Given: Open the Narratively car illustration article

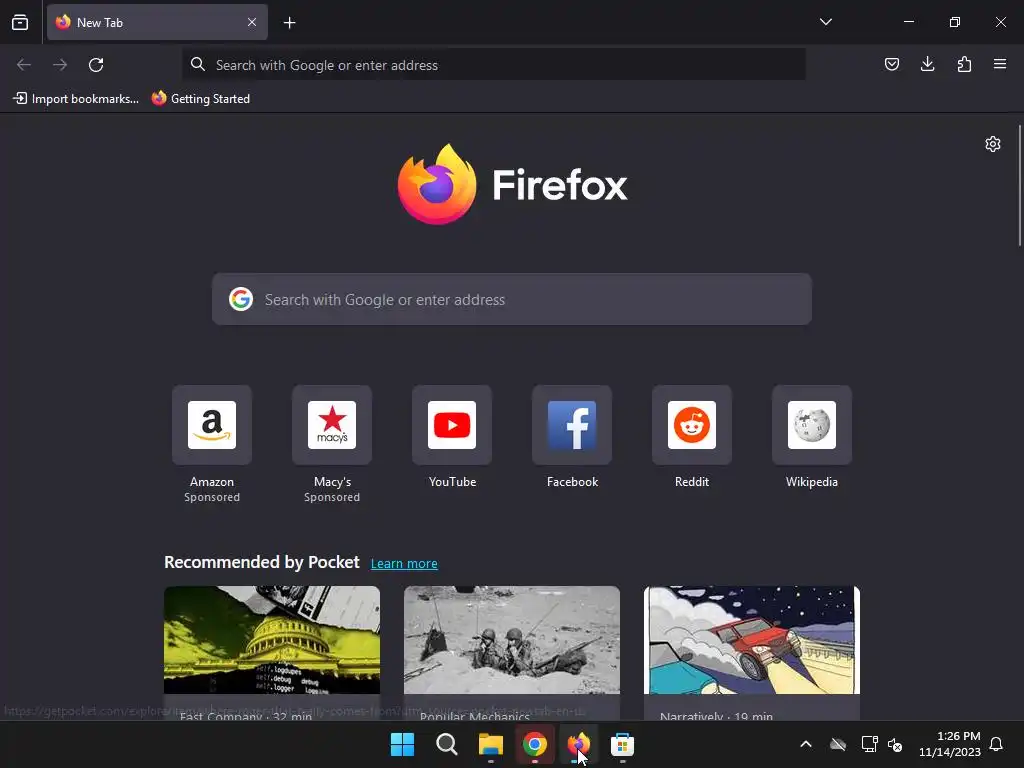Looking at the screenshot, I should 752,640.
